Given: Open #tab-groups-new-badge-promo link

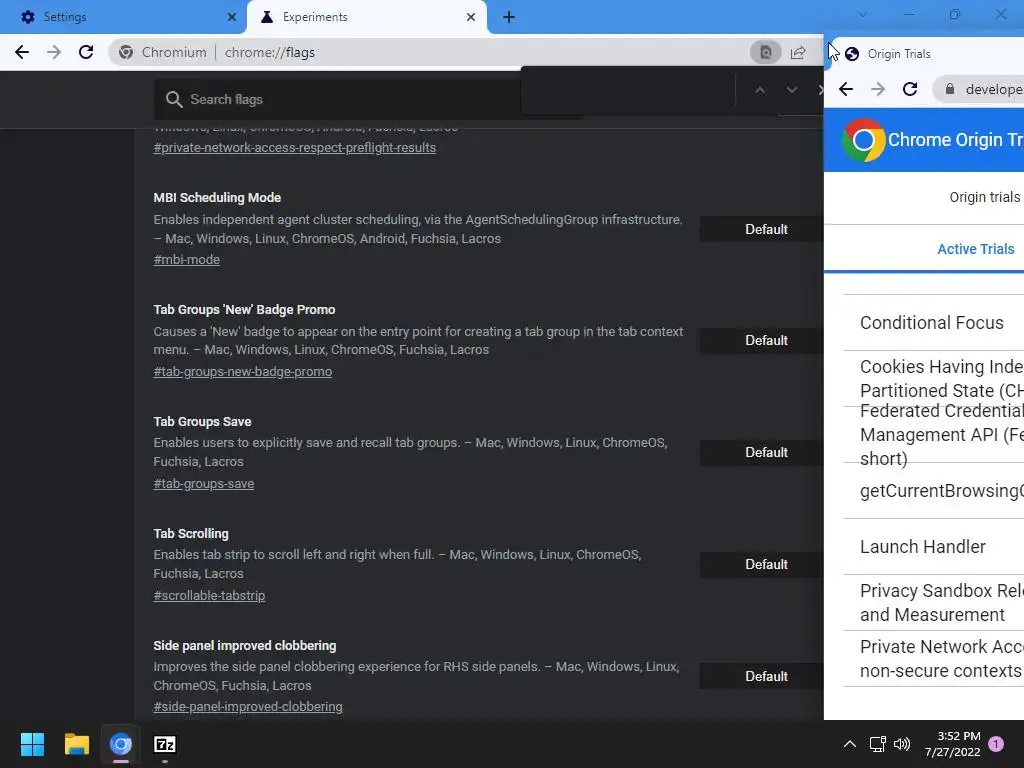Looking at the screenshot, I should tap(242, 372).
